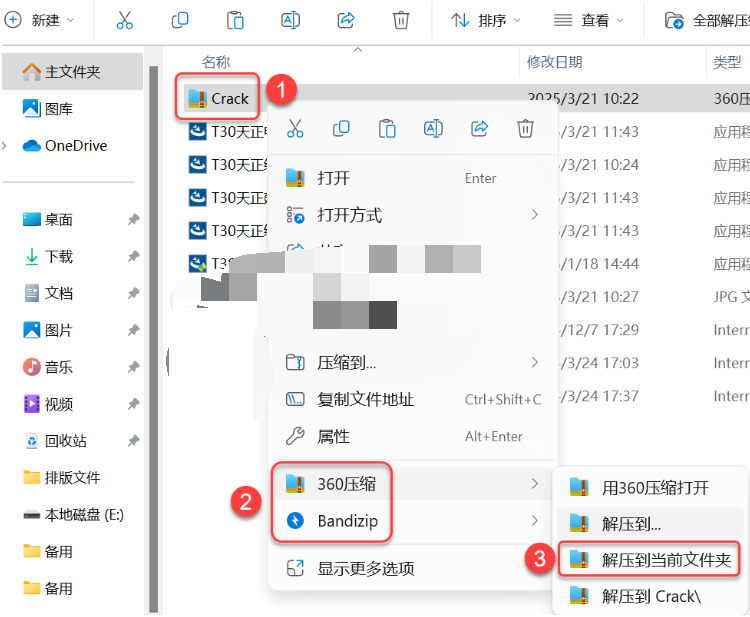Share via context menu share icon
This screenshot has height=617, width=750.
[479, 129]
